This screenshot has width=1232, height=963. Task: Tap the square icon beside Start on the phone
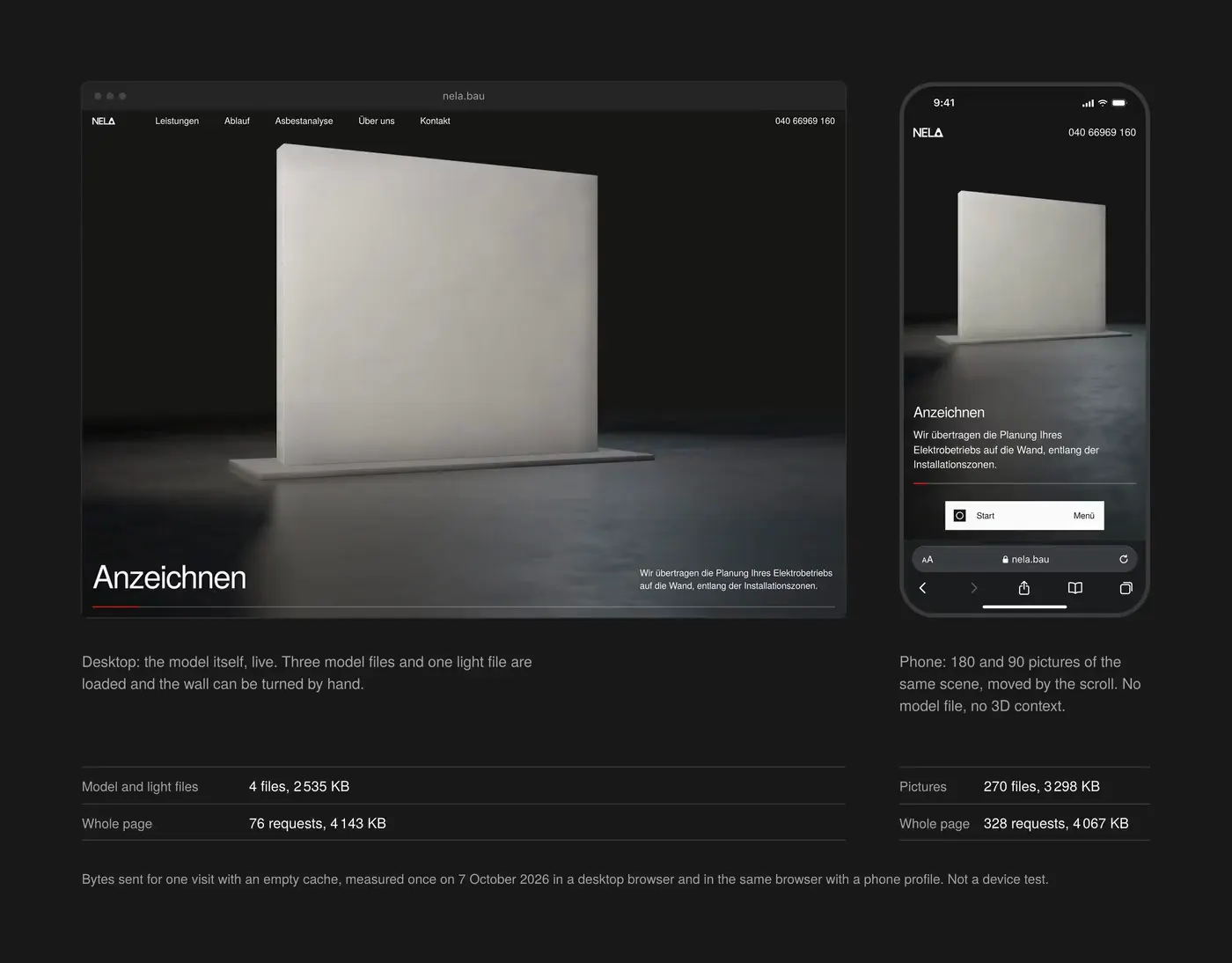pyautogui.click(x=960, y=516)
